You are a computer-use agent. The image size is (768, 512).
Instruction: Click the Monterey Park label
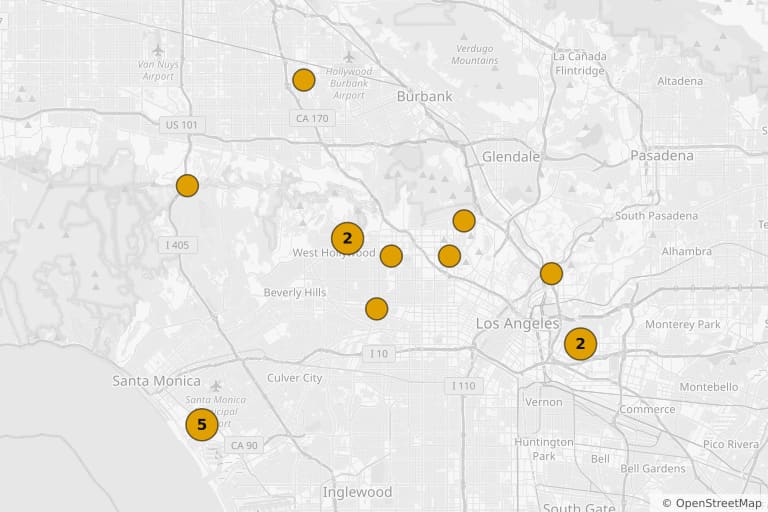(683, 324)
